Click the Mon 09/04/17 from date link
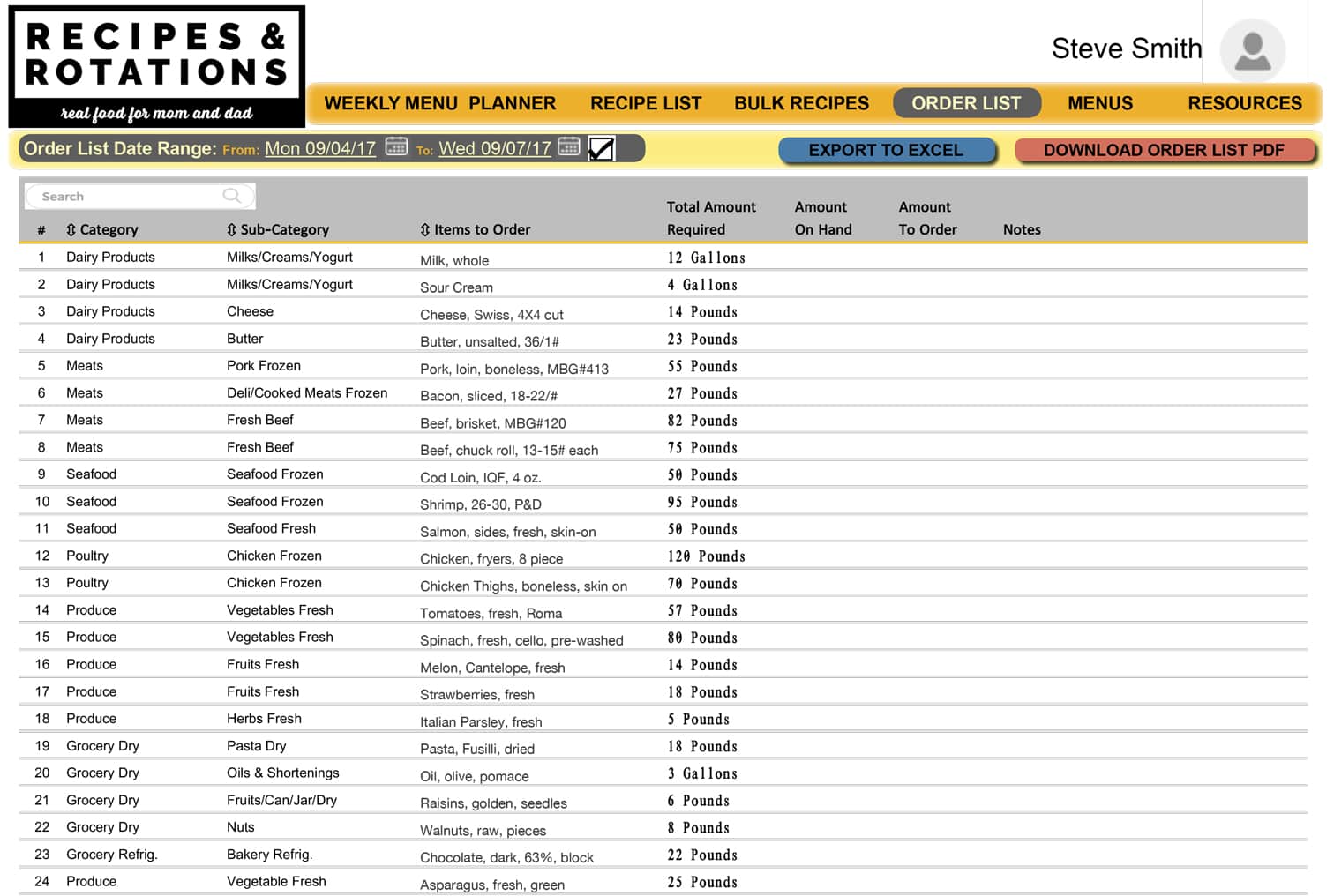The image size is (1334, 896). pyautogui.click(x=320, y=148)
